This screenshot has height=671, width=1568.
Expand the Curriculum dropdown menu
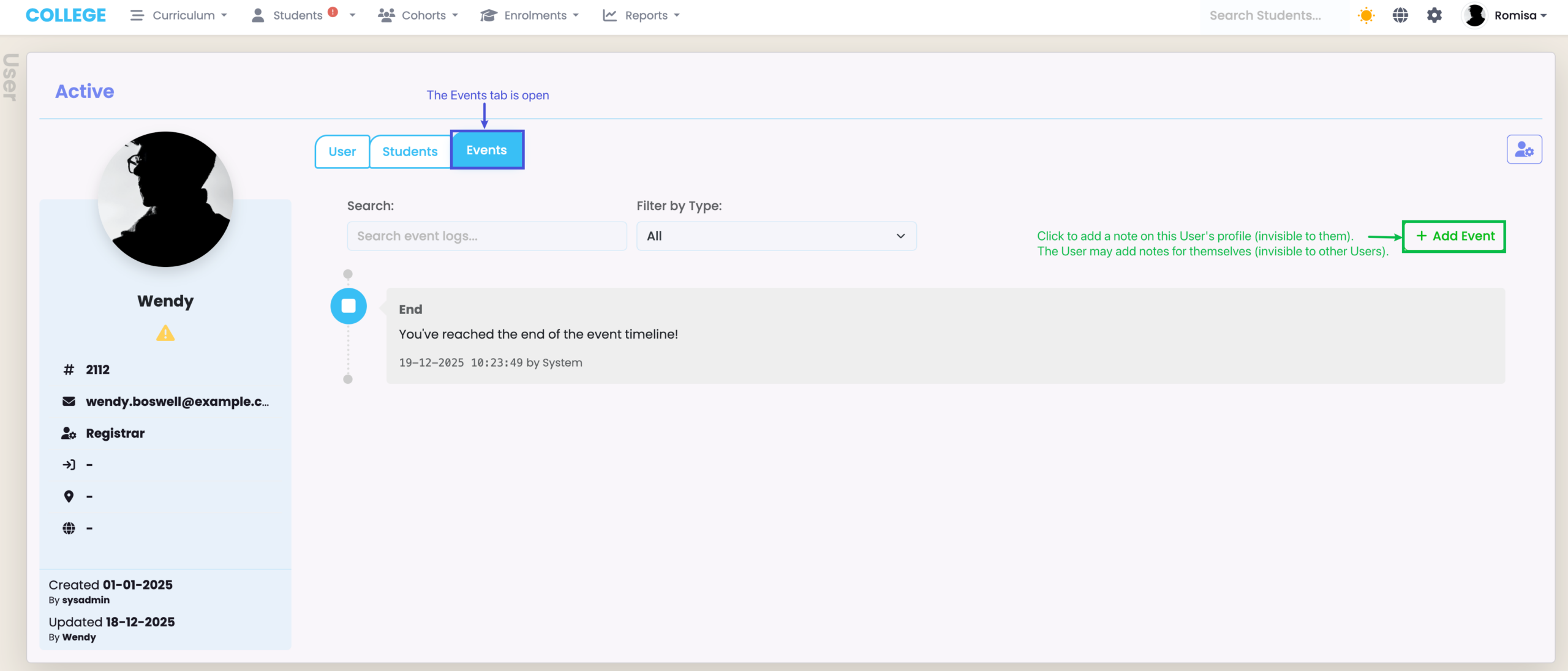coord(179,15)
